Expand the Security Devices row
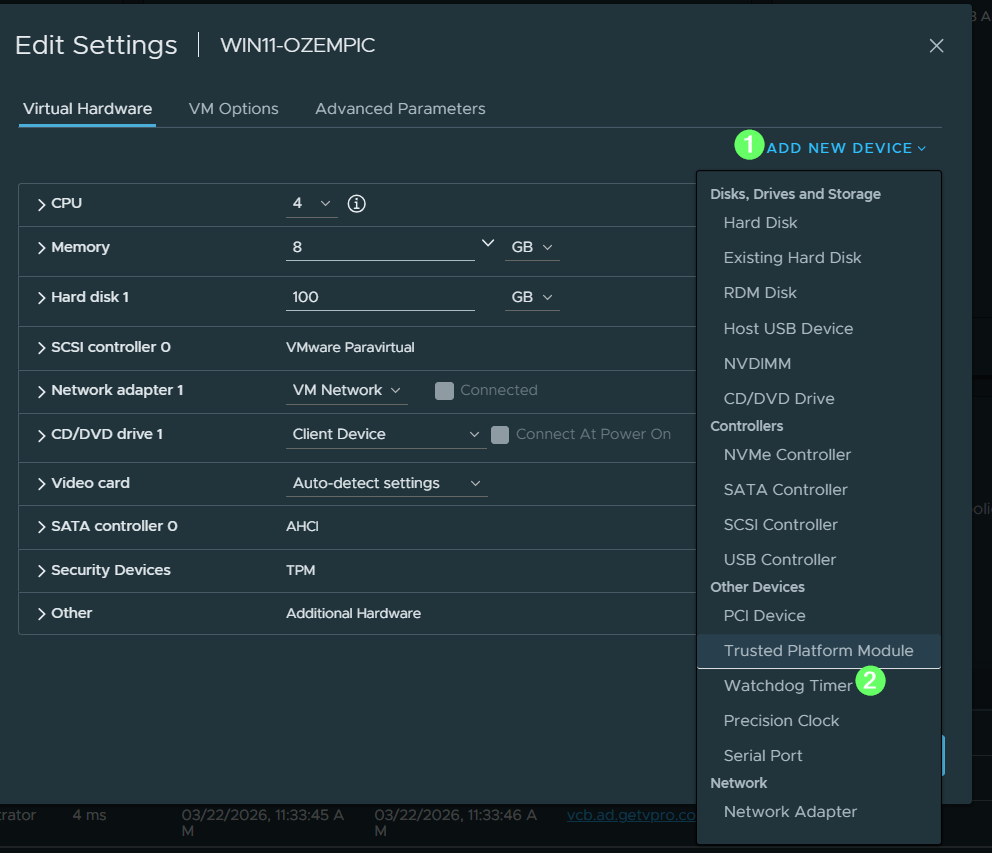Screen dimensions: 992x853 [x=42, y=570]
